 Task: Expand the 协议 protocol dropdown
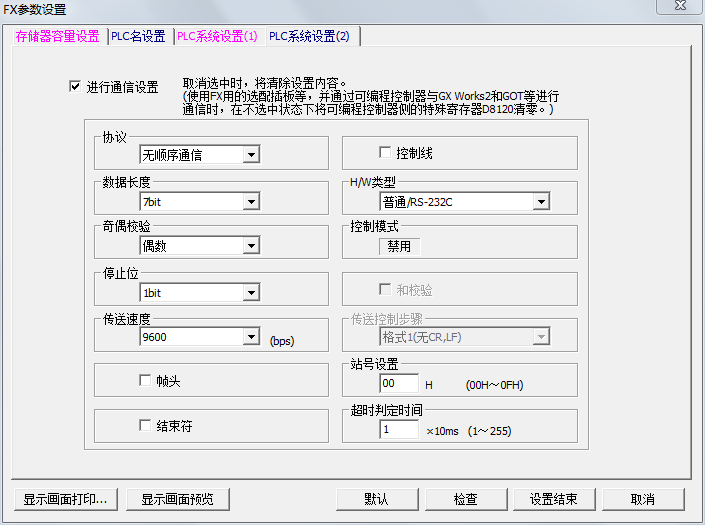click(x=251, y=155)
